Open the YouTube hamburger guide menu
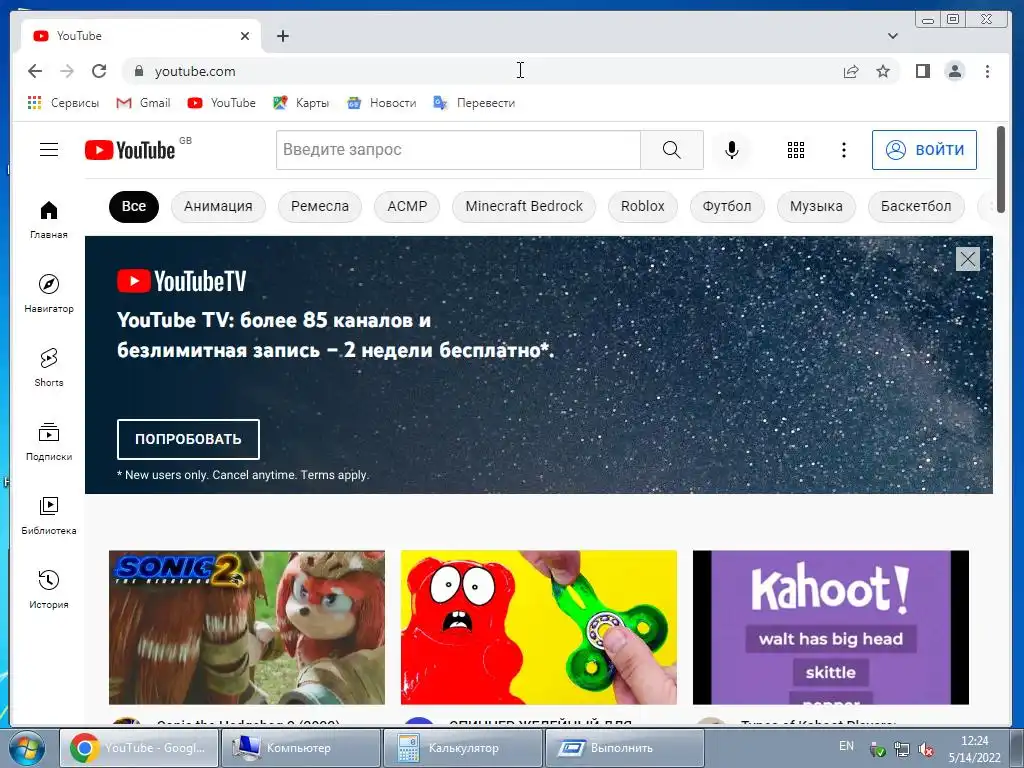 [49, 150]
